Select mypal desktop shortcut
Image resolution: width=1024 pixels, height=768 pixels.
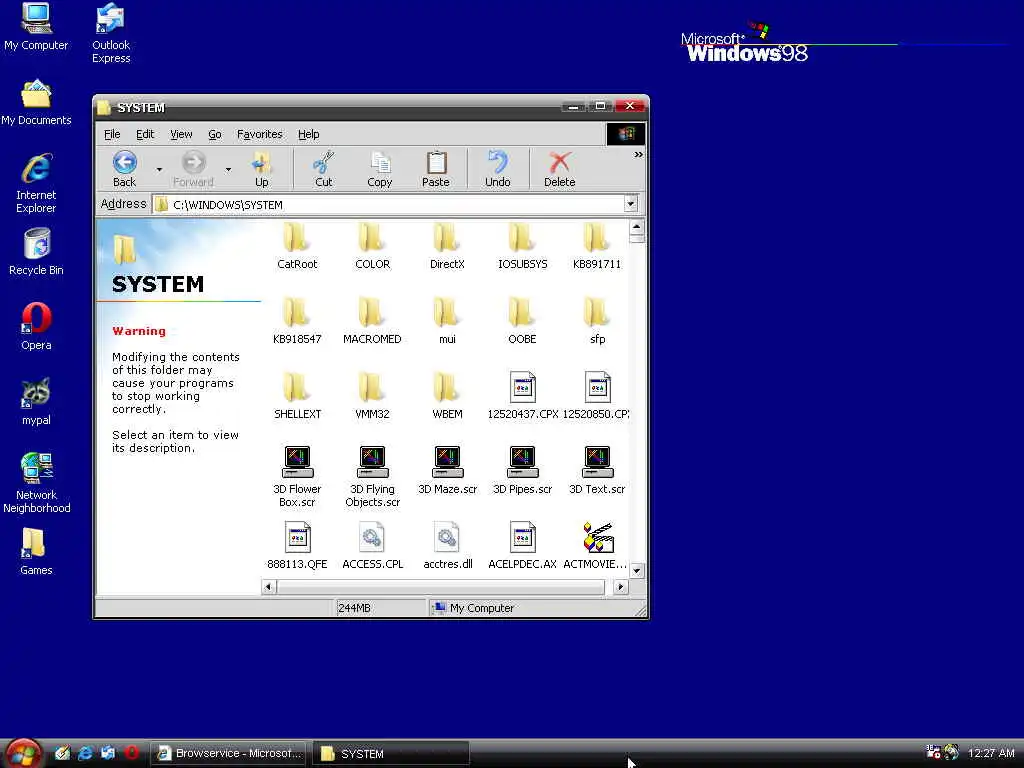pos(36,402)
